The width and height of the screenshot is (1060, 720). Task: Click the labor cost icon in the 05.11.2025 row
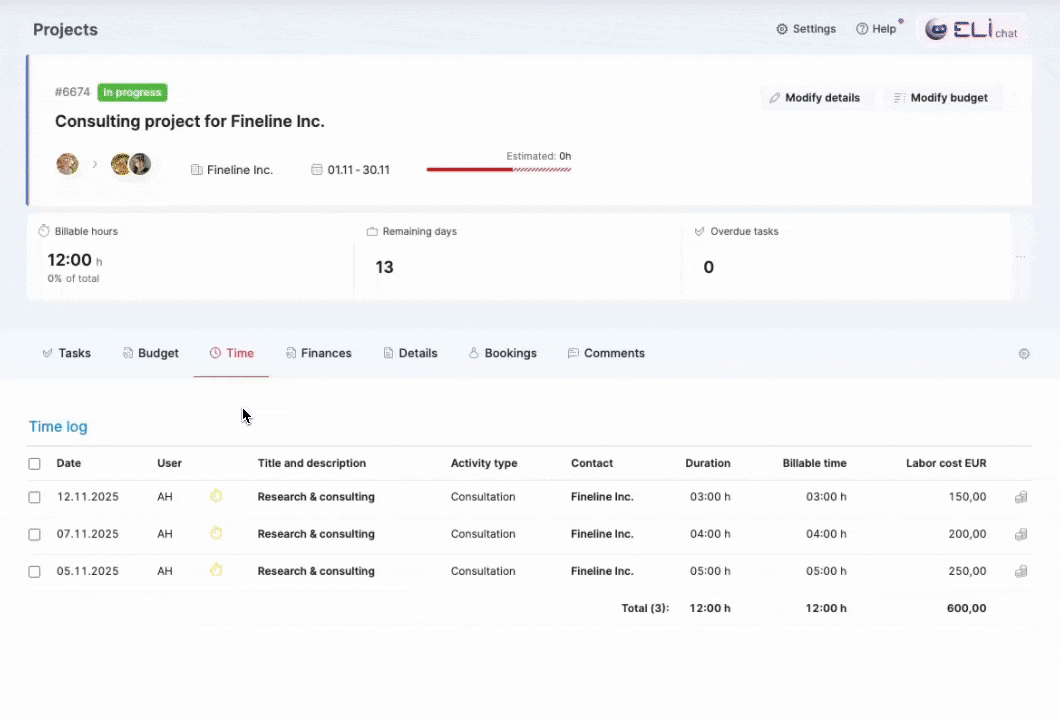coord(1021,571)
